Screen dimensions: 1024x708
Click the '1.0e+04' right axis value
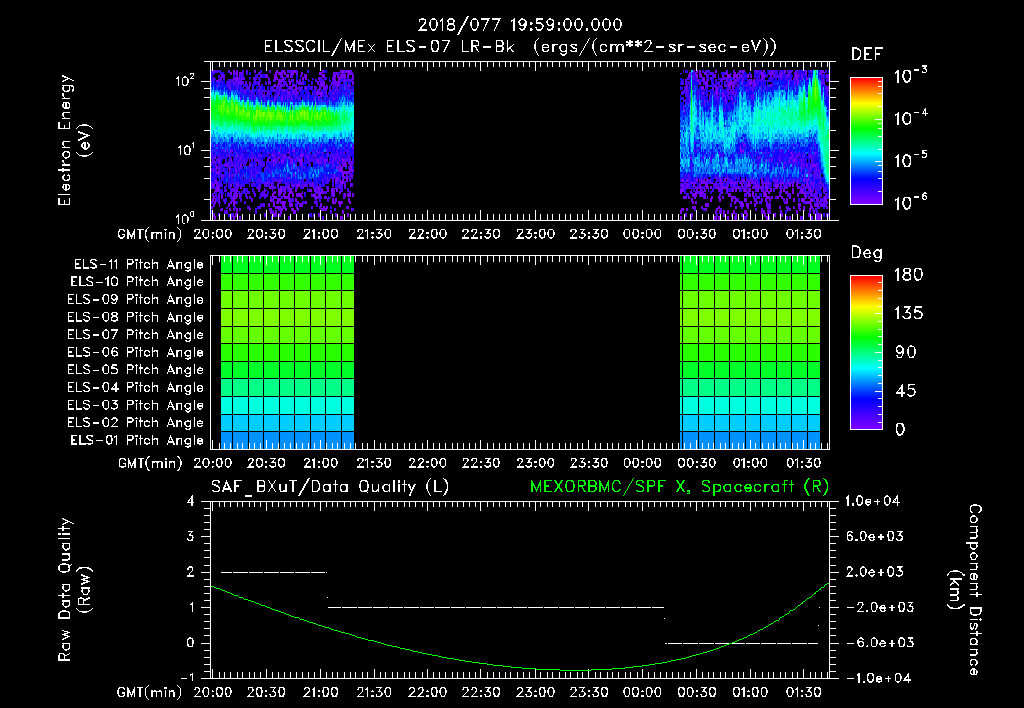[x=872, y=501]
